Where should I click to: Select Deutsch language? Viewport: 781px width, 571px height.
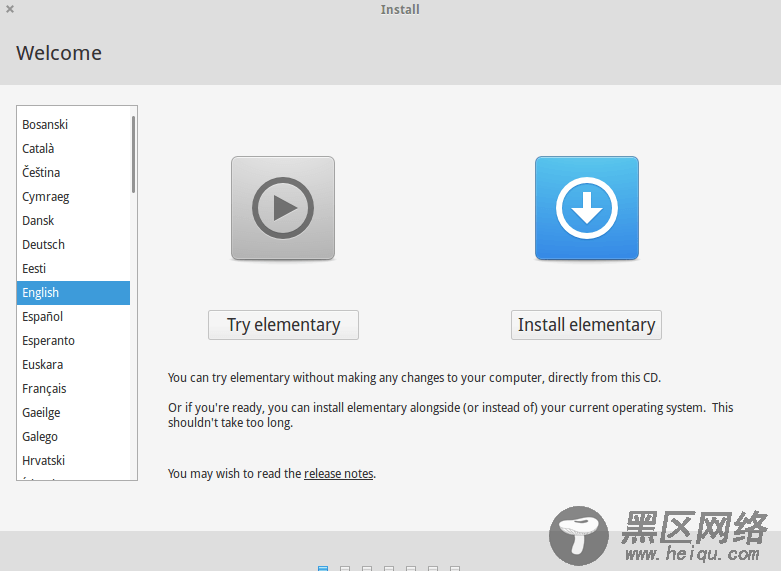click(73, 245)
